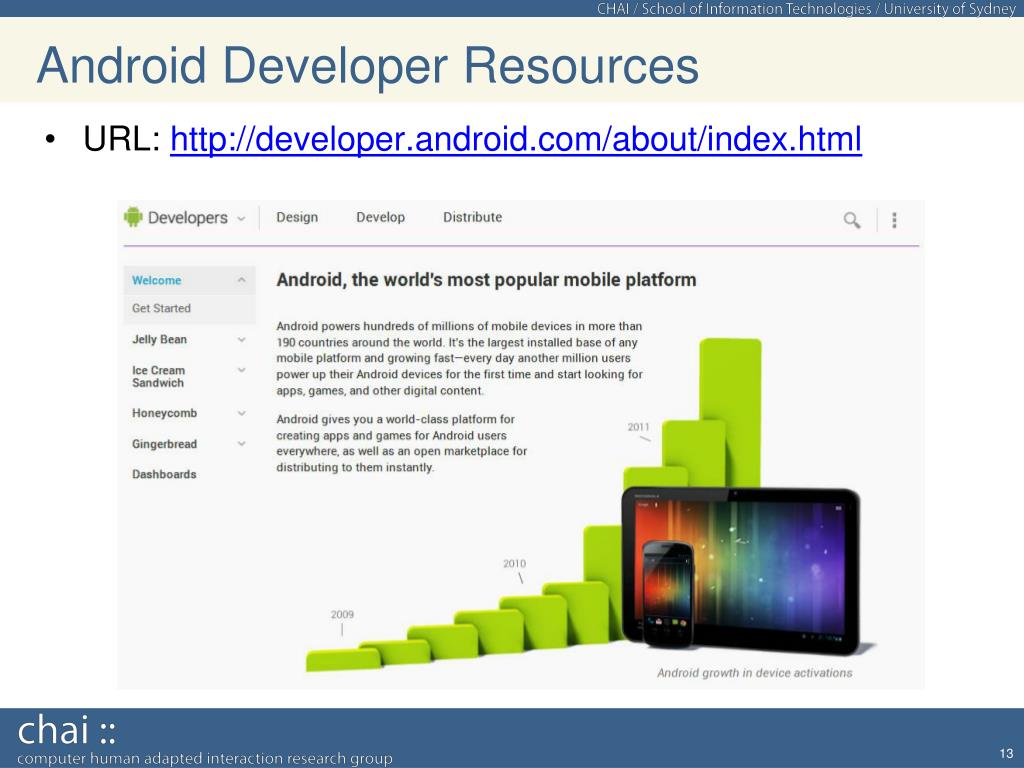The width and height of the screenshot is (1024, 768).
Task: Open the Developers dropdown chevron
Action: pyautogui.click(x=241, y=219)
